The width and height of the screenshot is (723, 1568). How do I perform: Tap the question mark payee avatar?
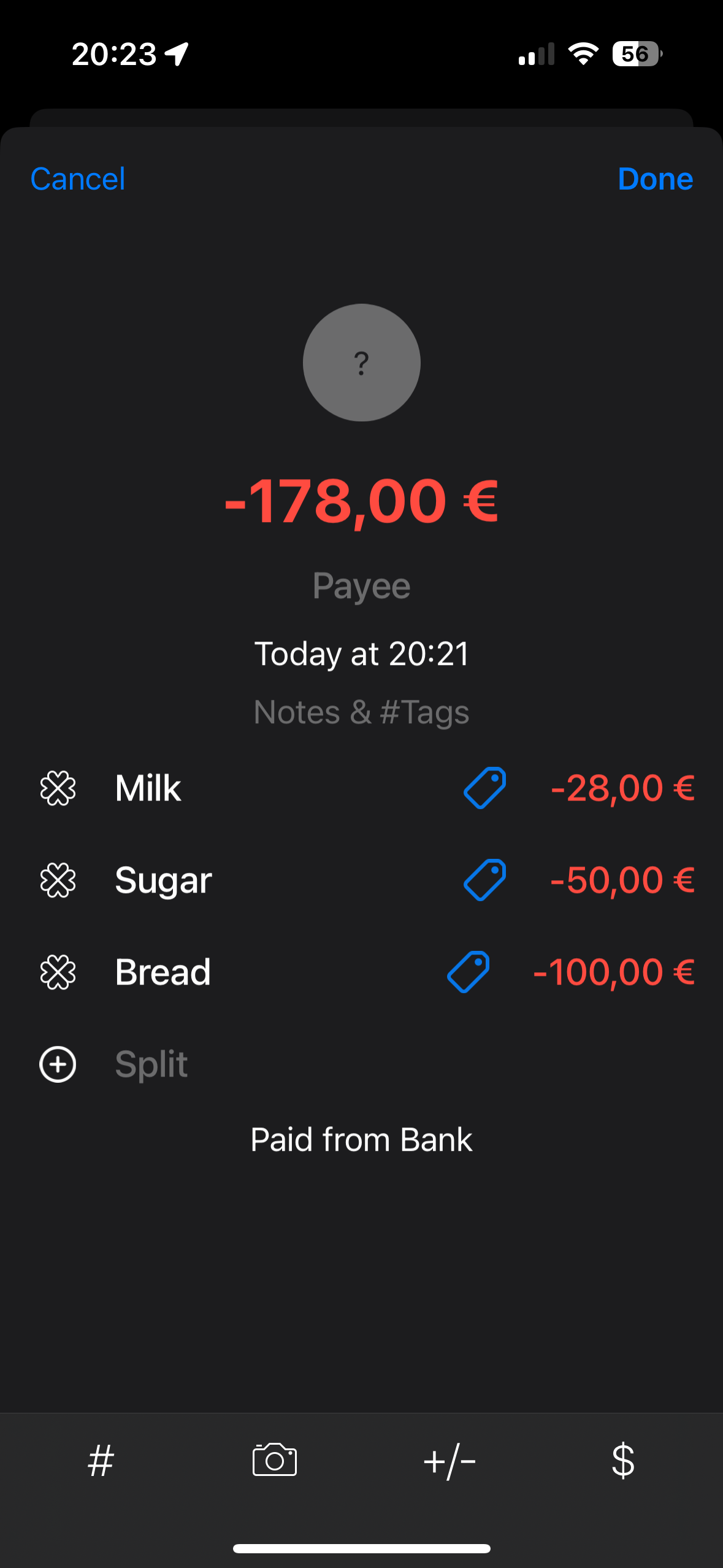coord(361,363)
